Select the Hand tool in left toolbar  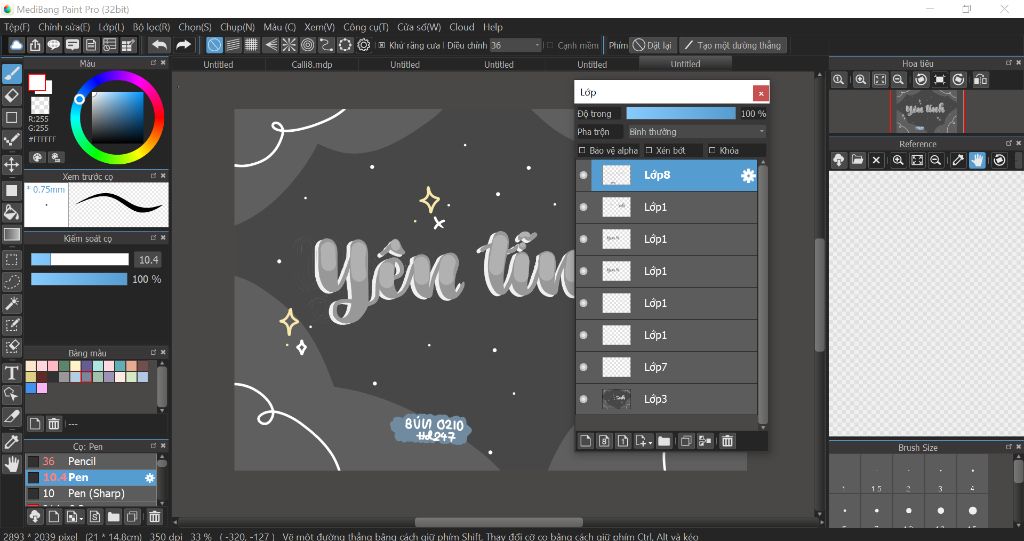pos(12,465)
